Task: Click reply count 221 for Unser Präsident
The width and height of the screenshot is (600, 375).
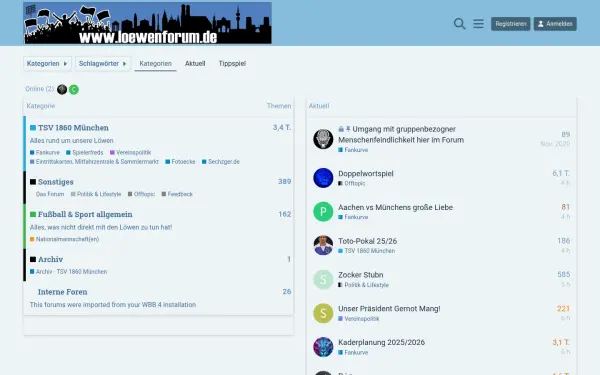Action: (563, 308)
